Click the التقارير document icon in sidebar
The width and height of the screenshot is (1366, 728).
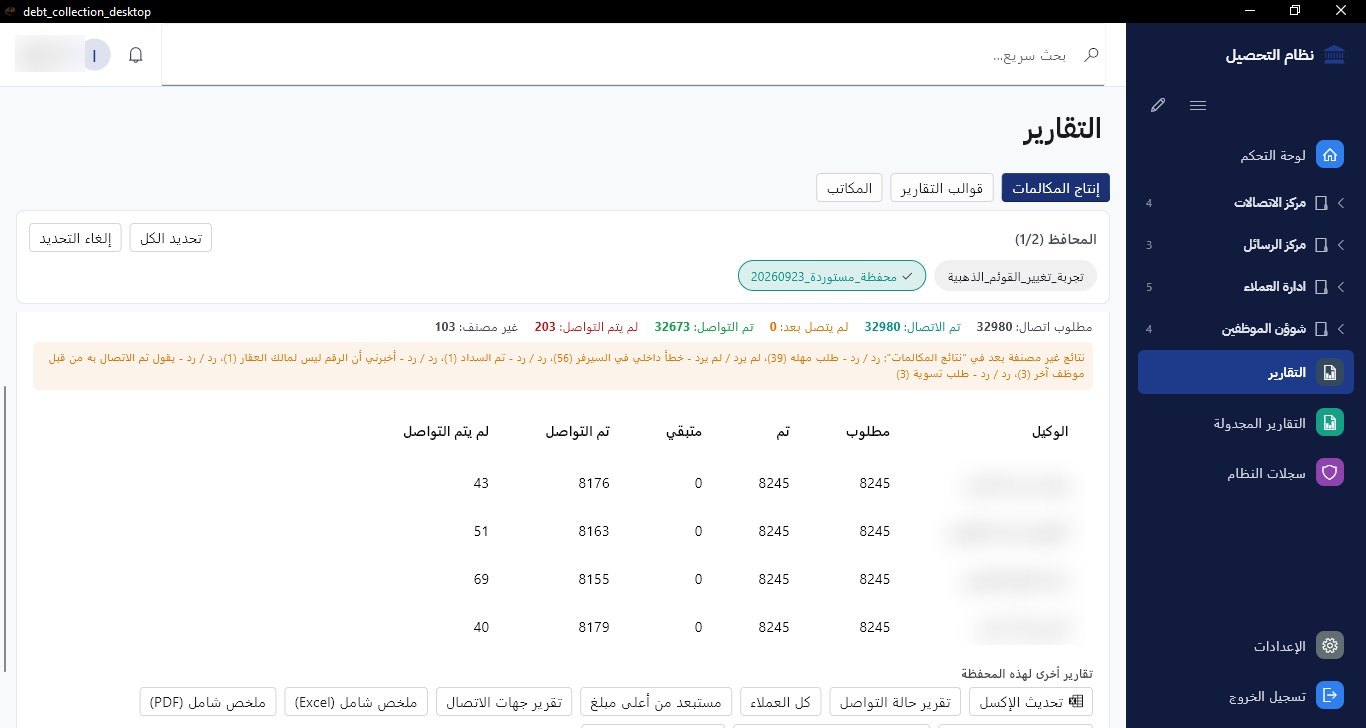1329,372
